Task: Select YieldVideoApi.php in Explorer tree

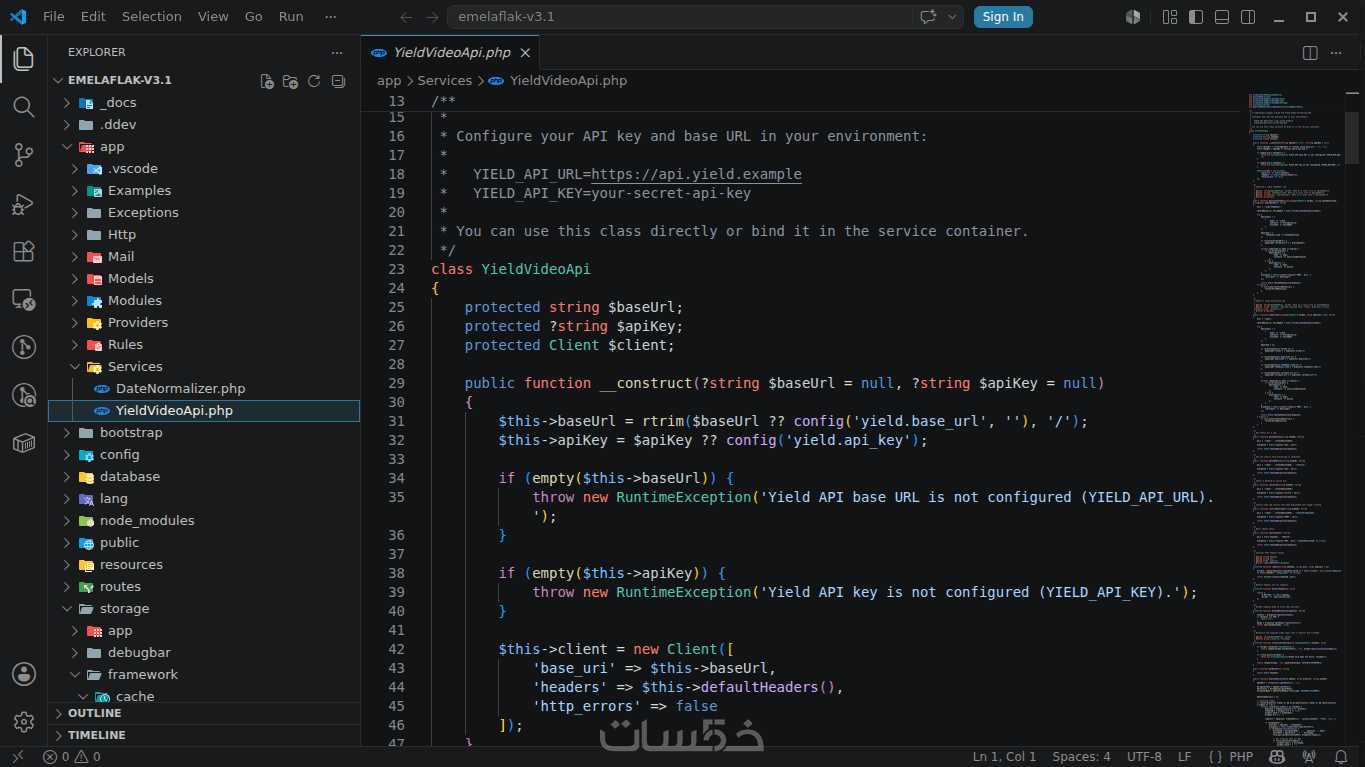Action: pyautogui.click(x=204, y=411)
